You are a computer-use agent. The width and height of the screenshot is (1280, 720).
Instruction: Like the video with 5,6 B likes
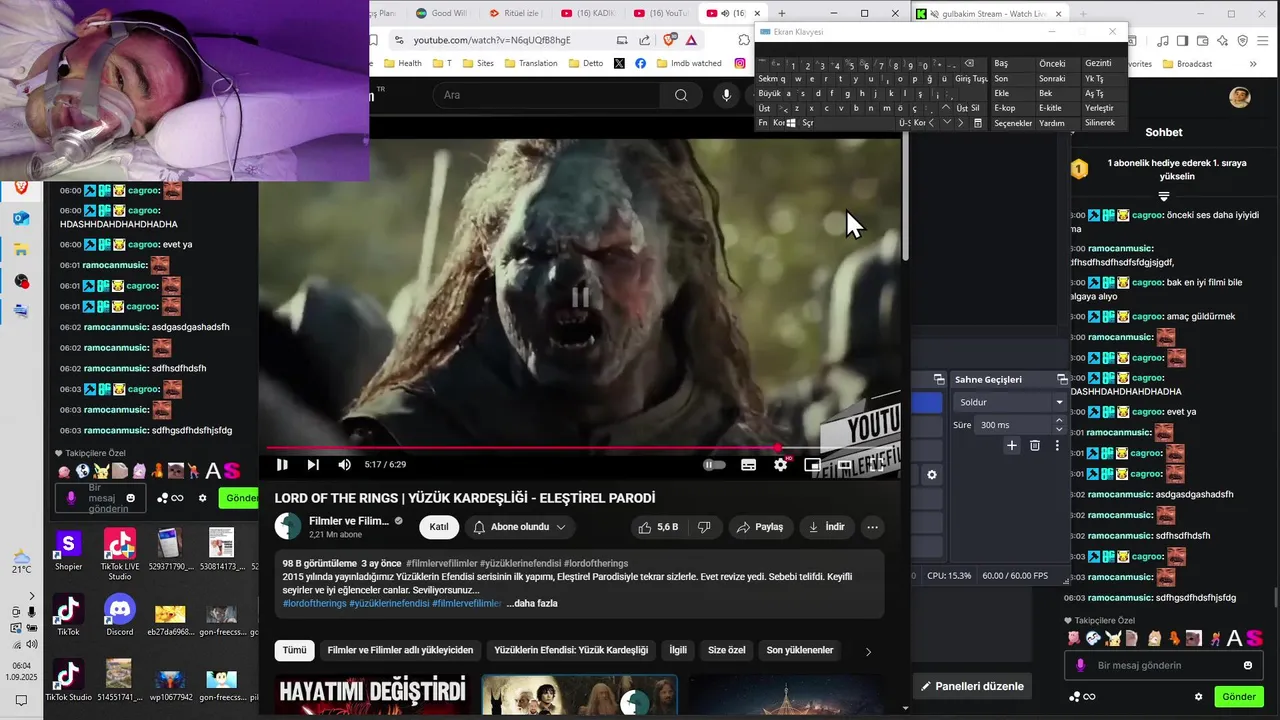coord(658,527)
